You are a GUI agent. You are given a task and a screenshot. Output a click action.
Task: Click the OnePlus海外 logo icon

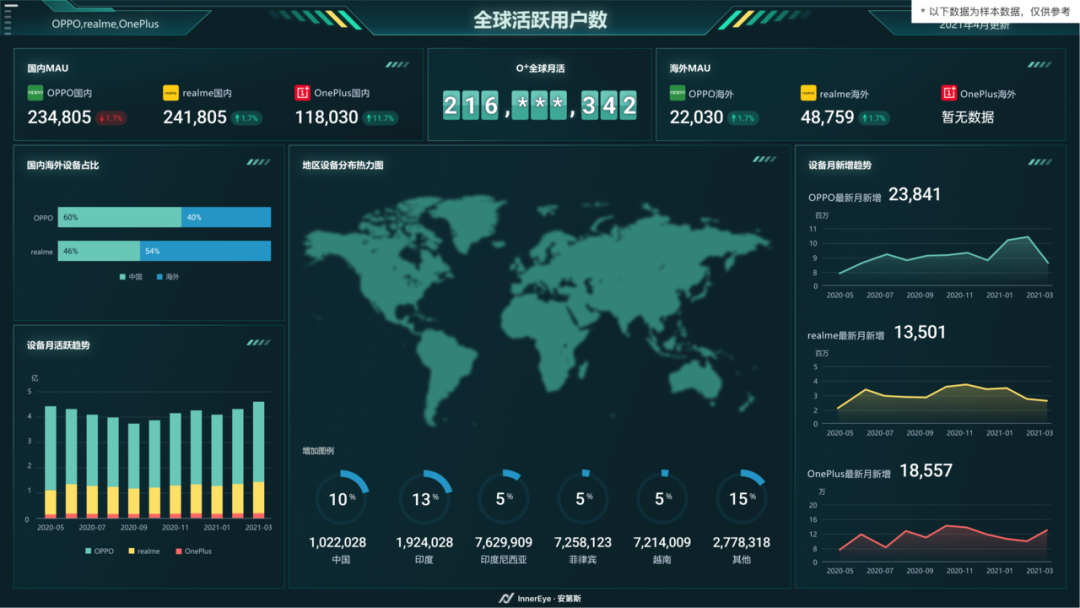[x=948, y=92]
